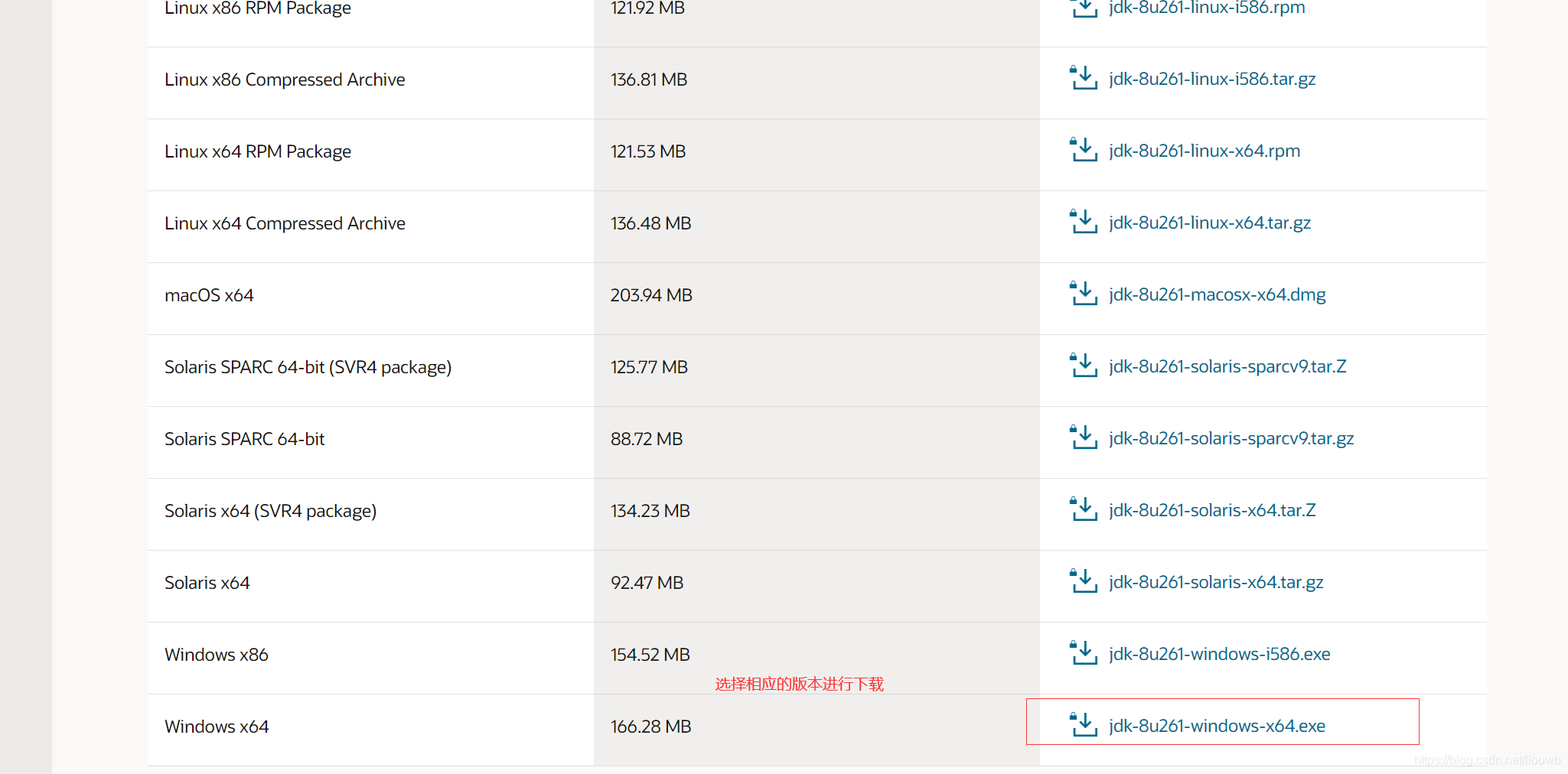
Task: Click the 121.53 MB file size
Action: (x=648, y=151)
